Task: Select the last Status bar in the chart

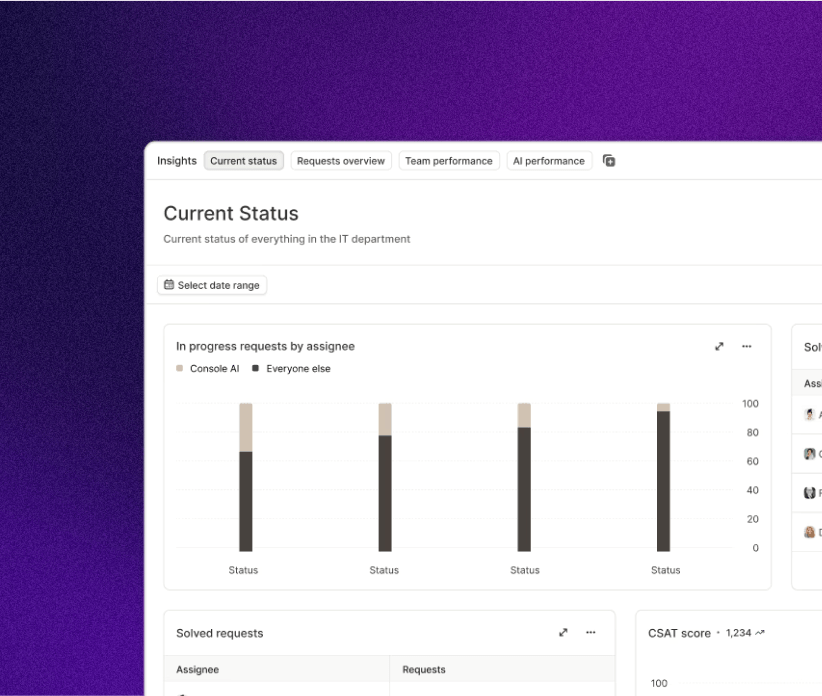Action: click(x=663, y=480)
